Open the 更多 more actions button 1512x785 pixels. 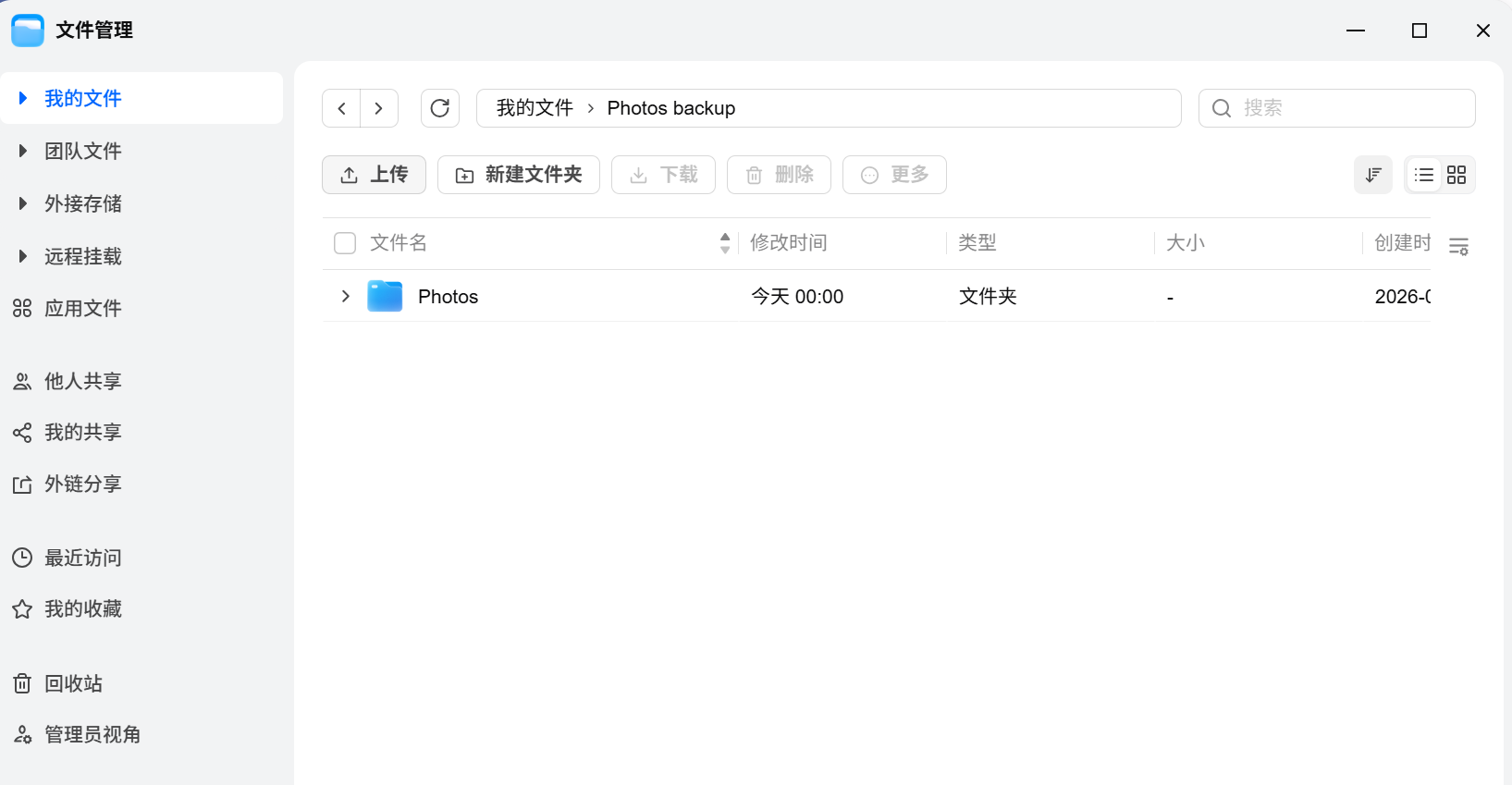point(894,175)
